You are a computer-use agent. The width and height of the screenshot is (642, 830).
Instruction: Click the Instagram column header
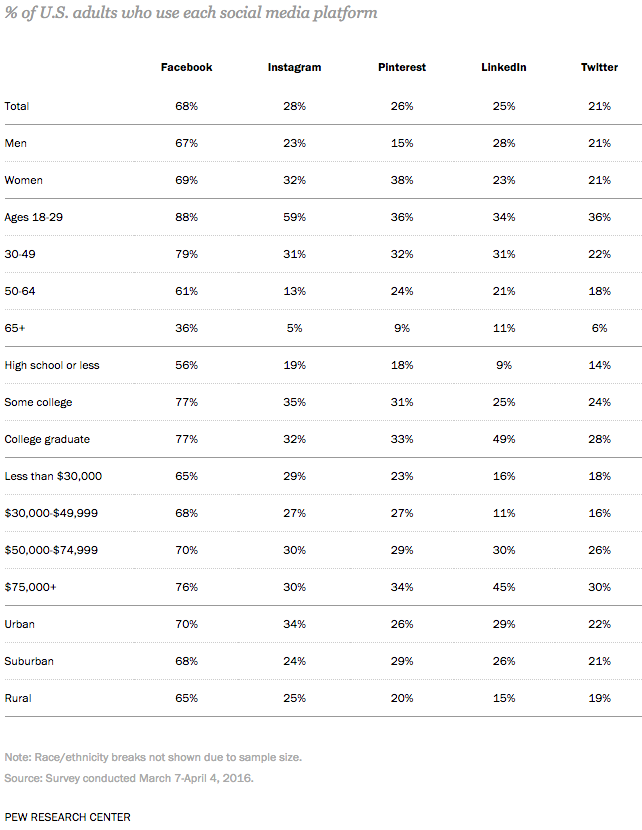click(x=294, y=67)
